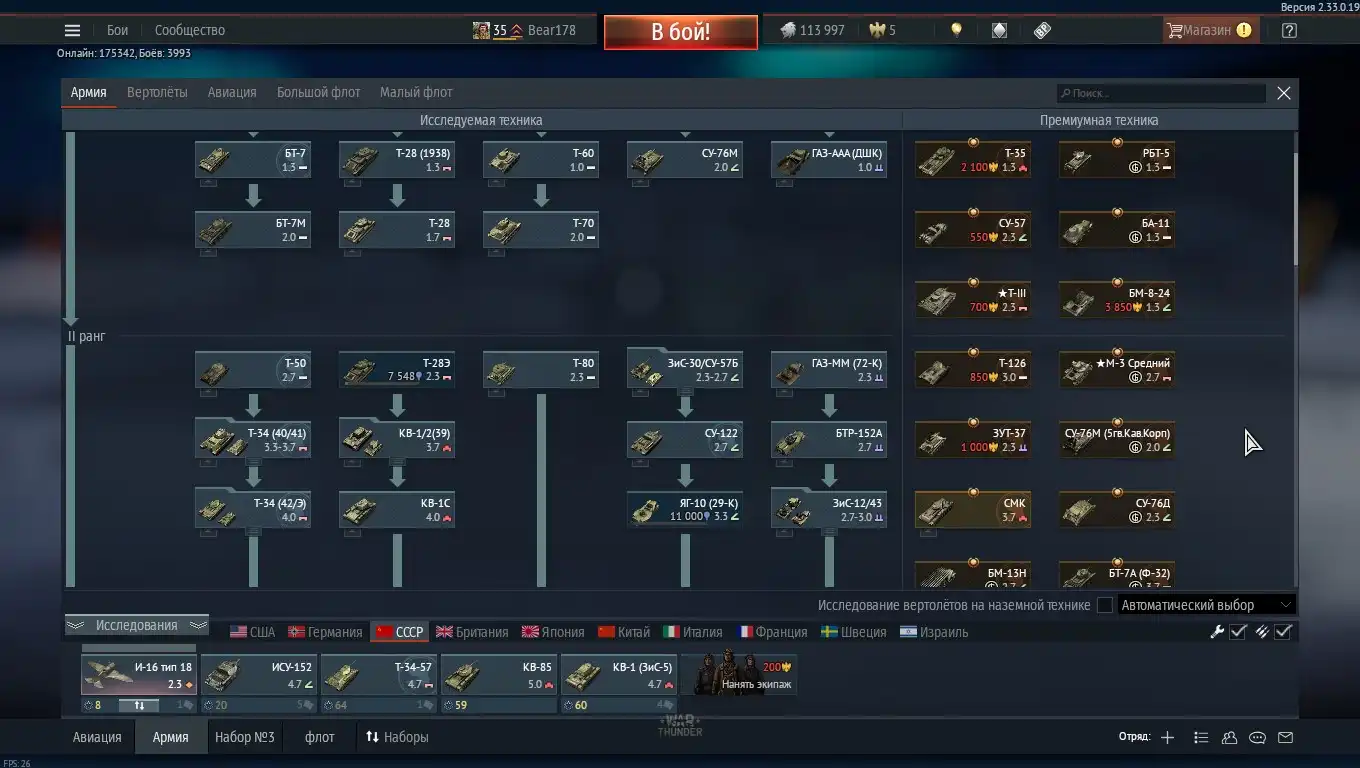Select the США nation
The width and height of the screenshot is (1360, 768).
click(x=252, y=632)
